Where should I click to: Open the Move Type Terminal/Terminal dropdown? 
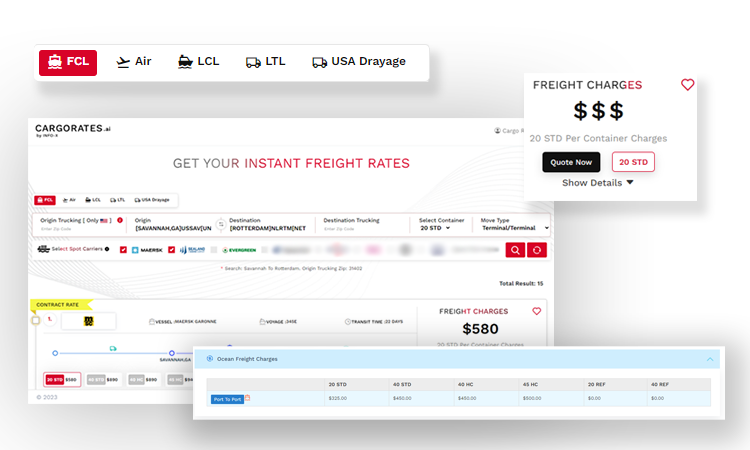[x=515, y=228]
